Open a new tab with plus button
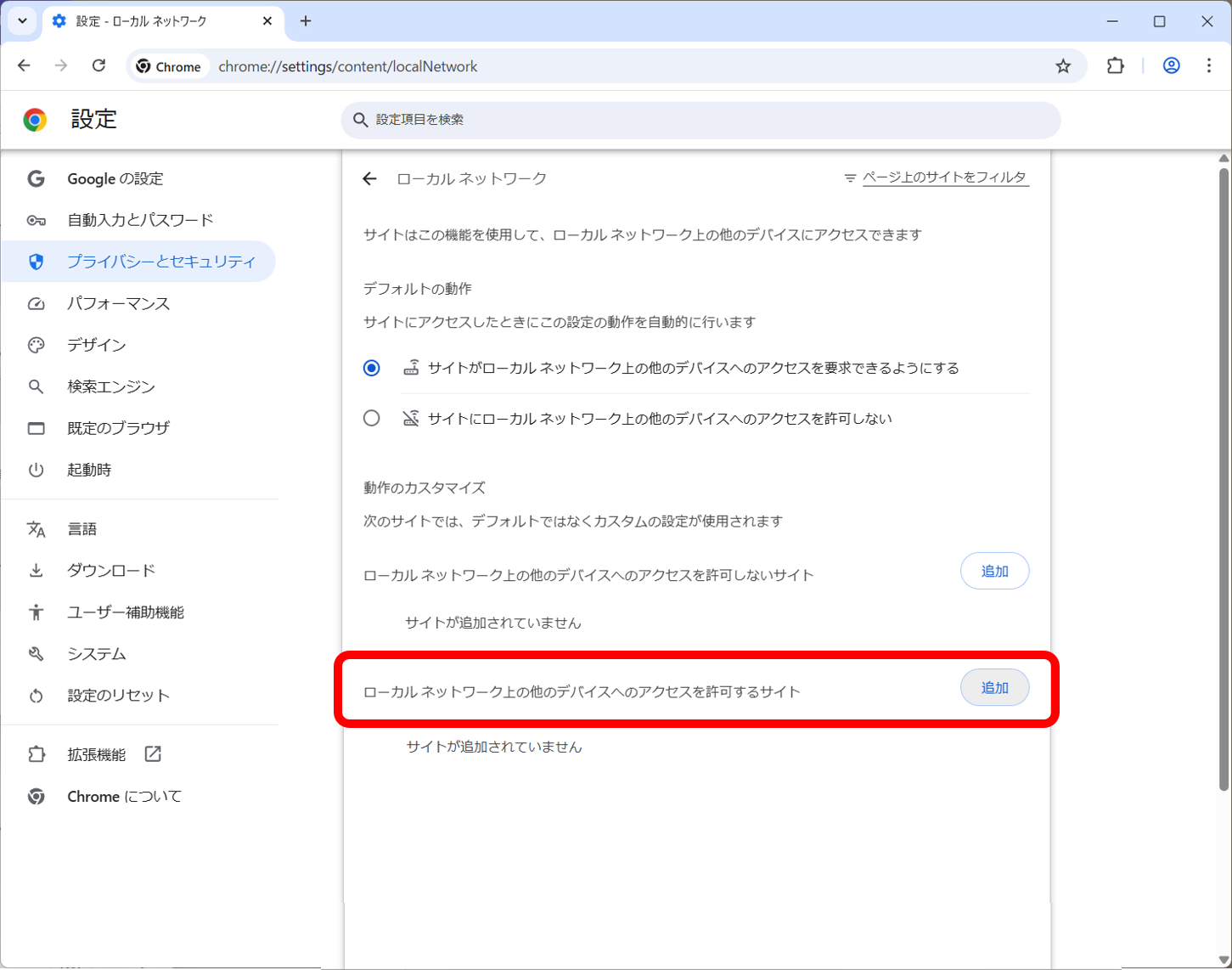 (306, 21)
